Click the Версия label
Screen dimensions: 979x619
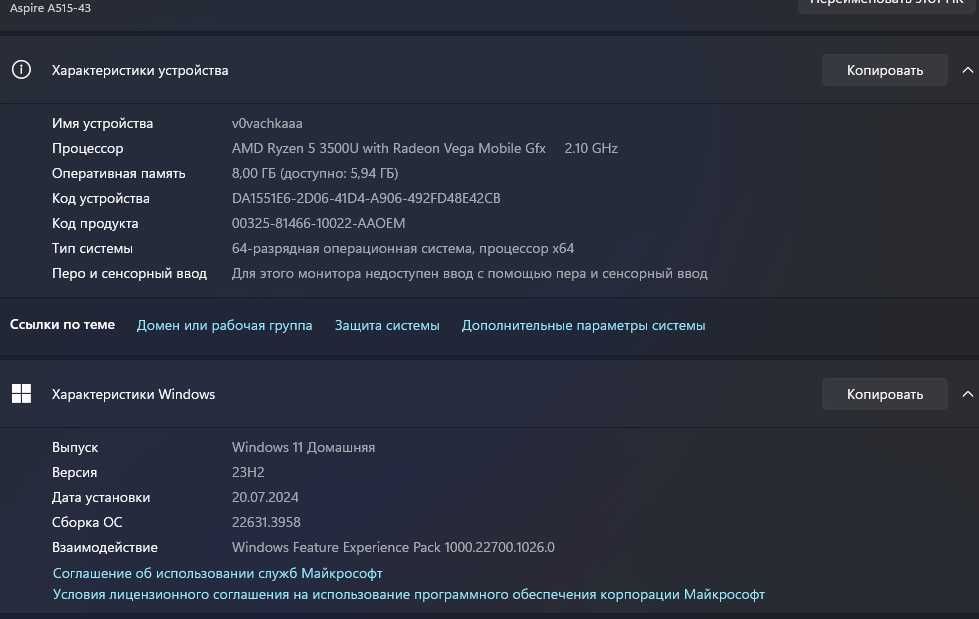(x=74, y=472)
